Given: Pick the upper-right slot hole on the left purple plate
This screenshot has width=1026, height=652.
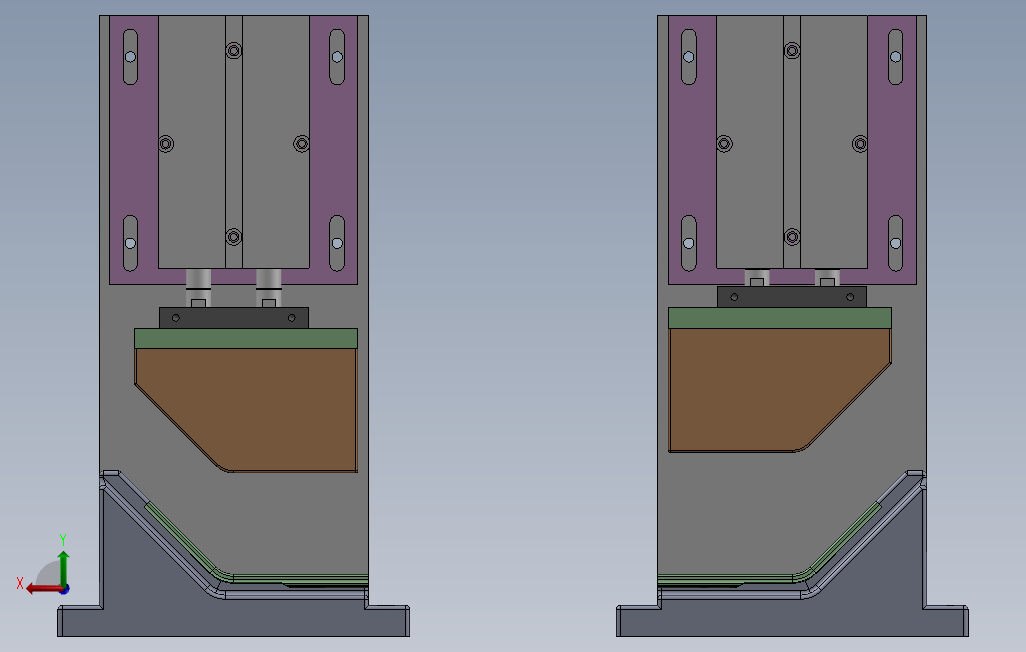Looking at the screenshot, I should pyautogui.click(x=337, y=57).
